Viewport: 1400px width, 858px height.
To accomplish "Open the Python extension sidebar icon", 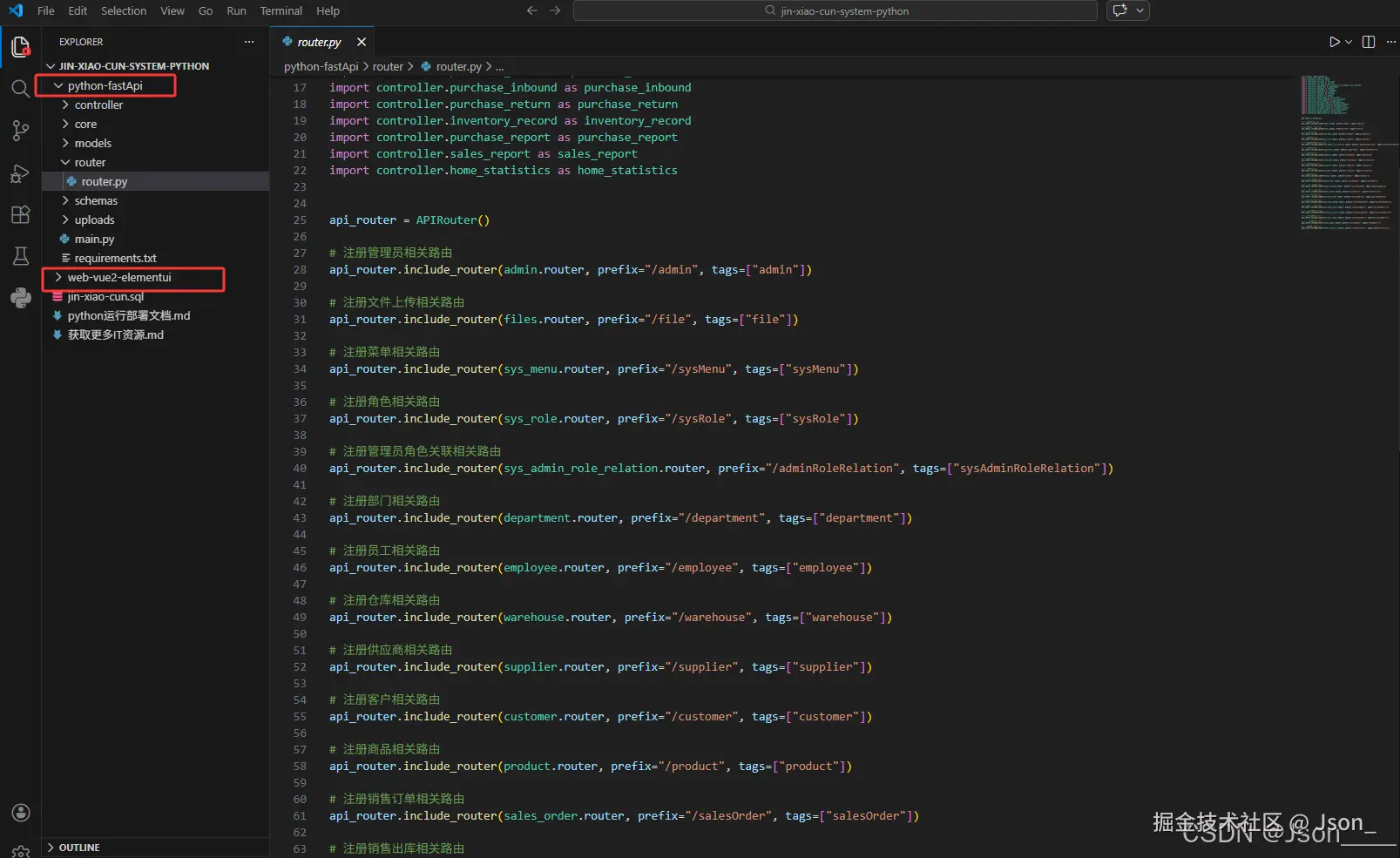I will pyautogui.click(x=20, y=298).
